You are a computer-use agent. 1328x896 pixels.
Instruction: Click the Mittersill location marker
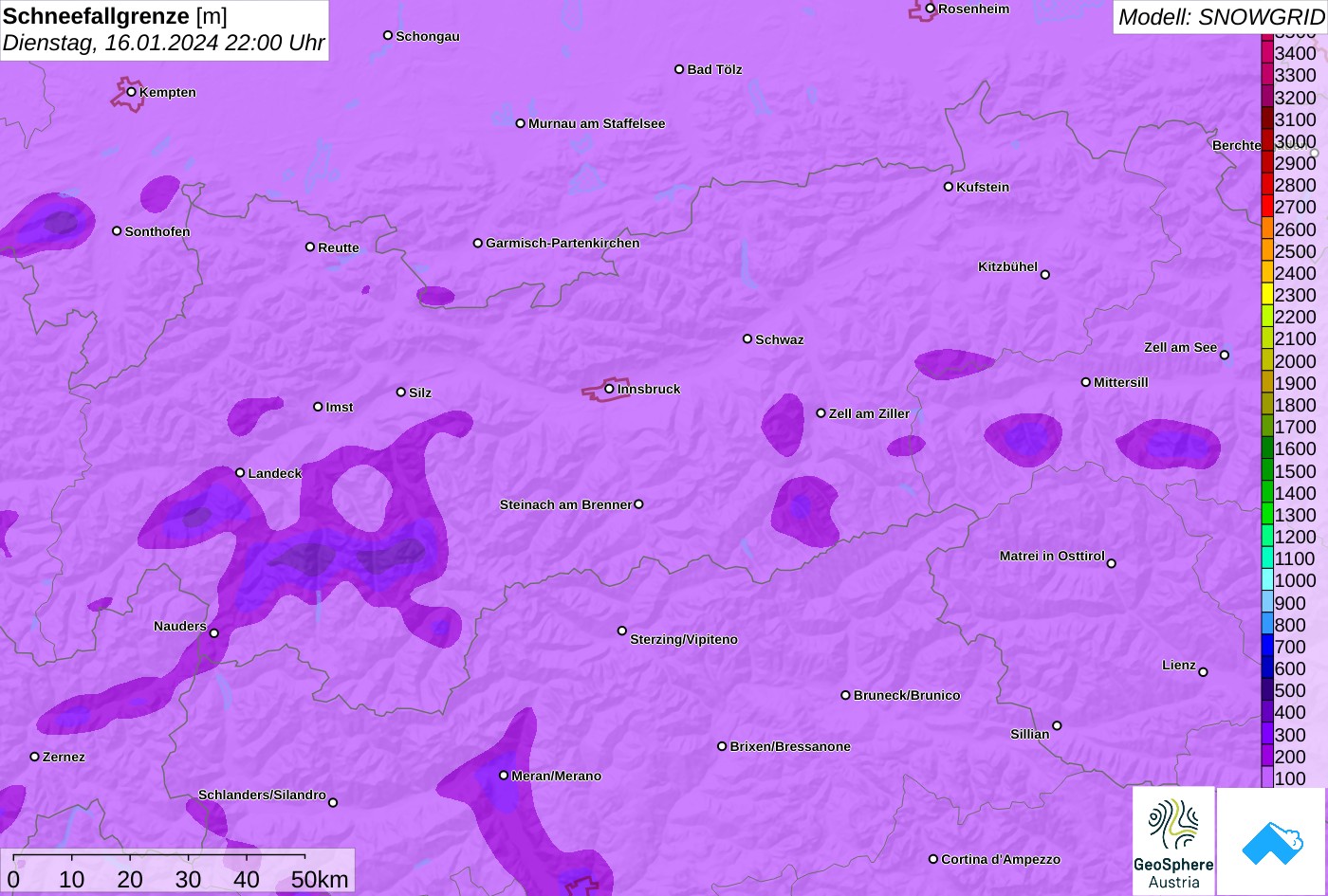[x=1086, y=382]
